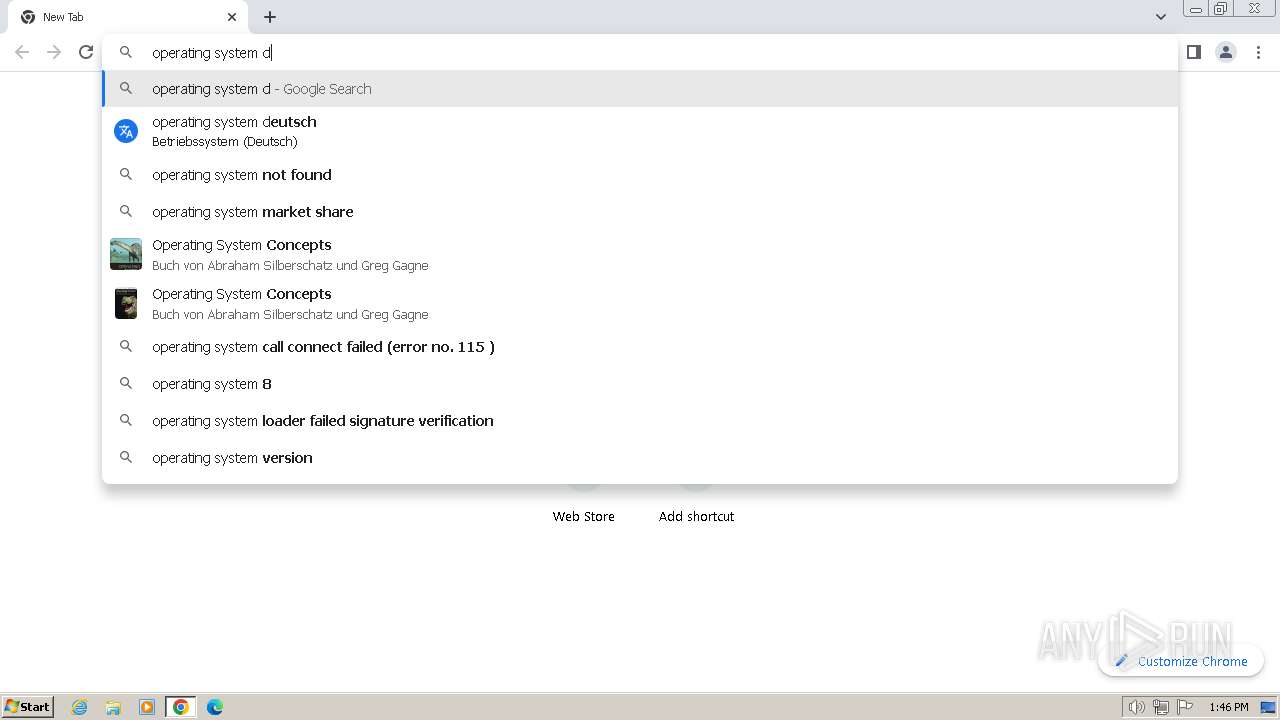Open Chrome three-dot menu
Image resolution: width=1280 pixels, height=720 pixels.
[x=1258, y=52]
